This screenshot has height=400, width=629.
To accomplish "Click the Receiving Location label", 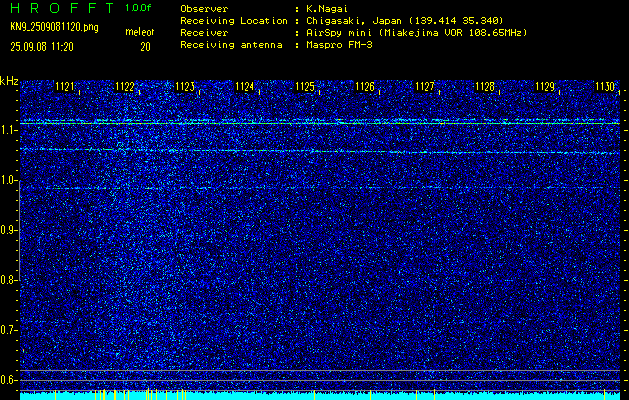I will pos(234,21).
